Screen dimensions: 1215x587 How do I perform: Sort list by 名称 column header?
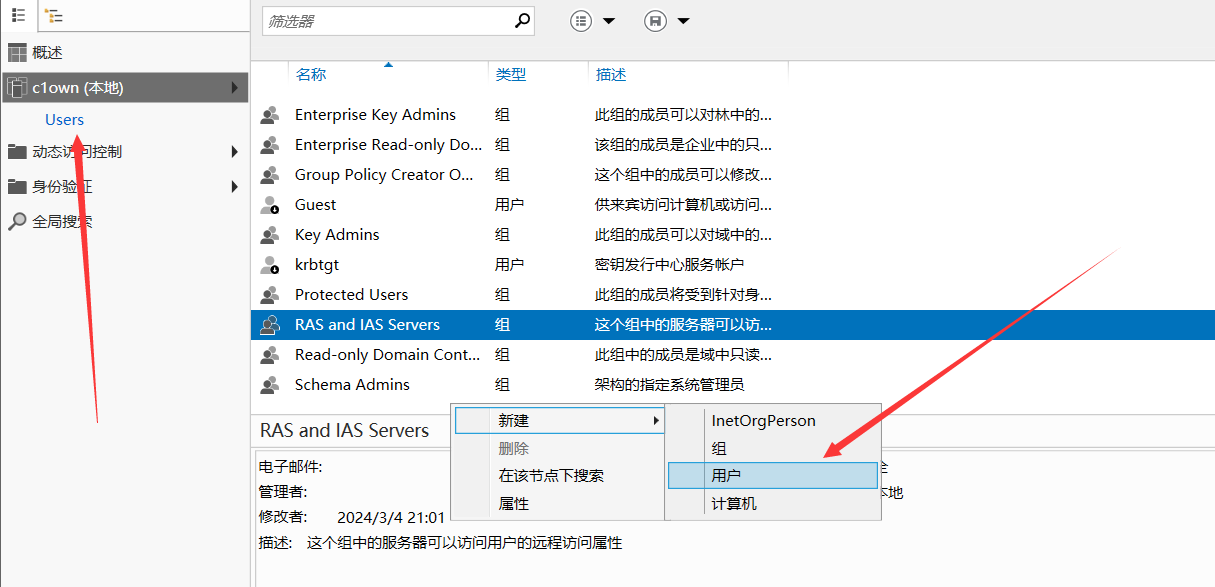tap(311, 75)
